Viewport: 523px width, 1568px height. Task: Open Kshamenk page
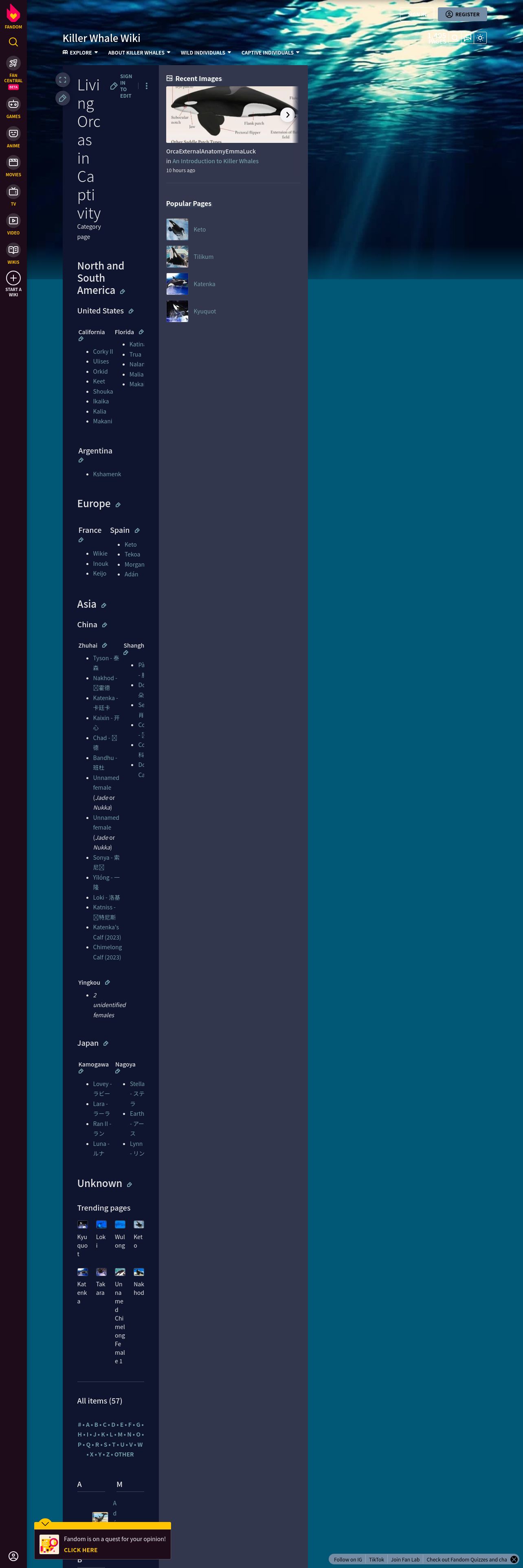pos(107,474)
